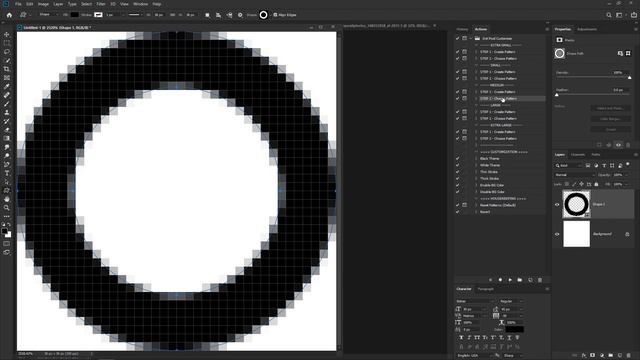Switch to the History tab
Image resolution: width=640 pixels, height=360 pixels.
462,29
